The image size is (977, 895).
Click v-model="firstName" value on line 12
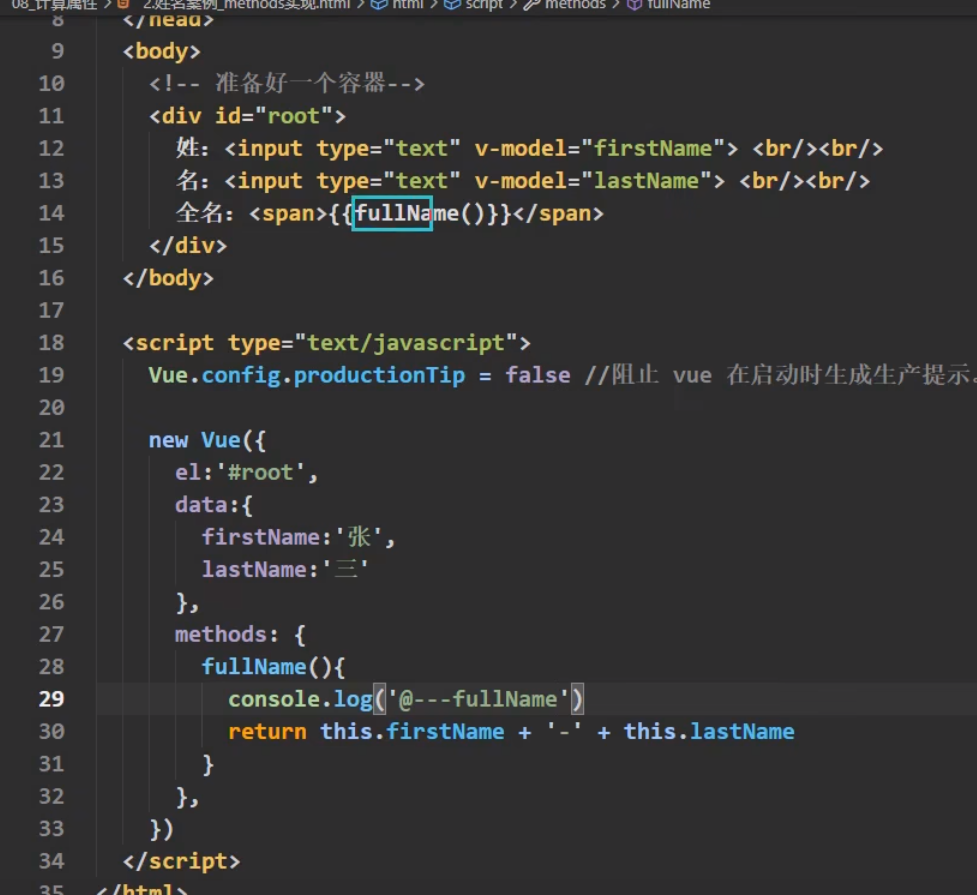tap(652, 148)
